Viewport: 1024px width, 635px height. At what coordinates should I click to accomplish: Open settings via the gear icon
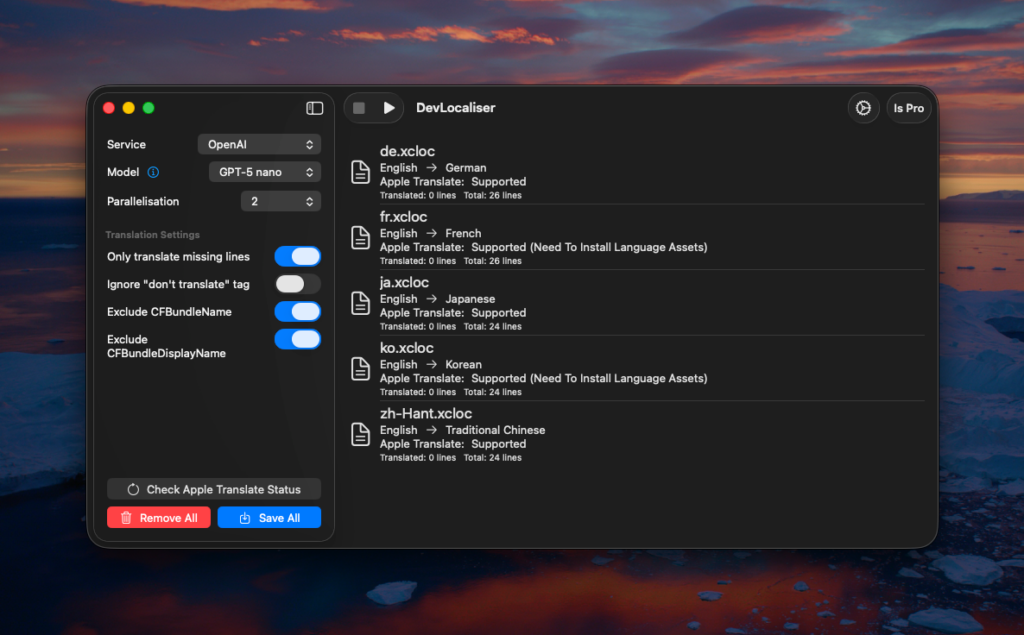[x=863, y=108]
